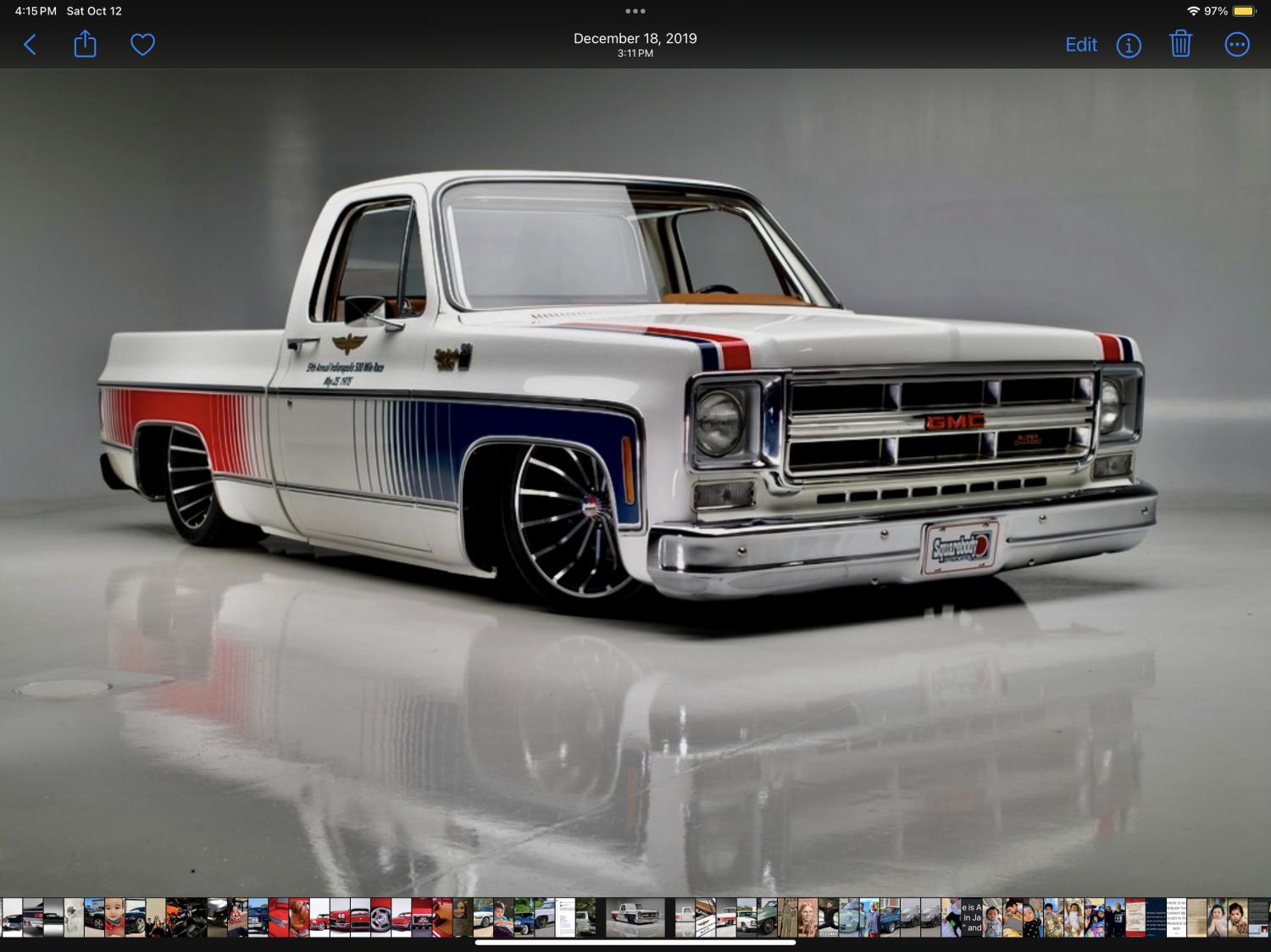Tap the multitasking three-dot control at top
1271x952 pixels.
[635, 11]
